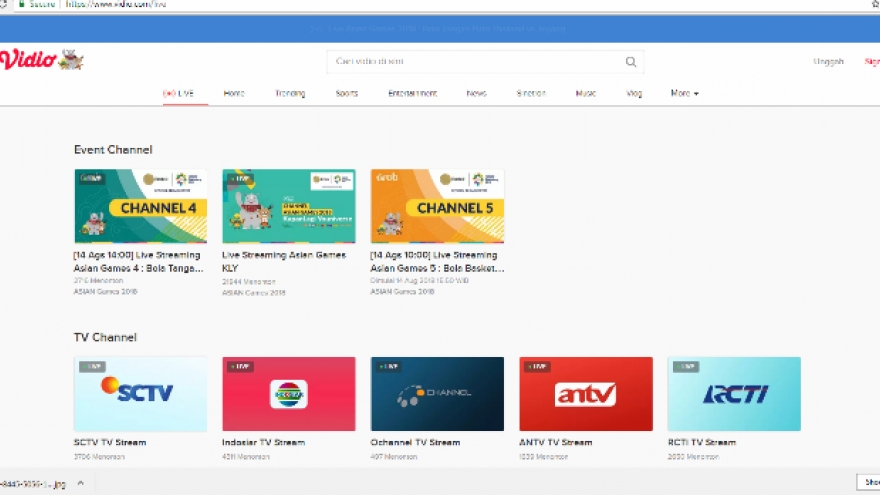Click Indosiar TV Stream title
Viewport: 880px width, 495px height.
[x=263, y=442]
